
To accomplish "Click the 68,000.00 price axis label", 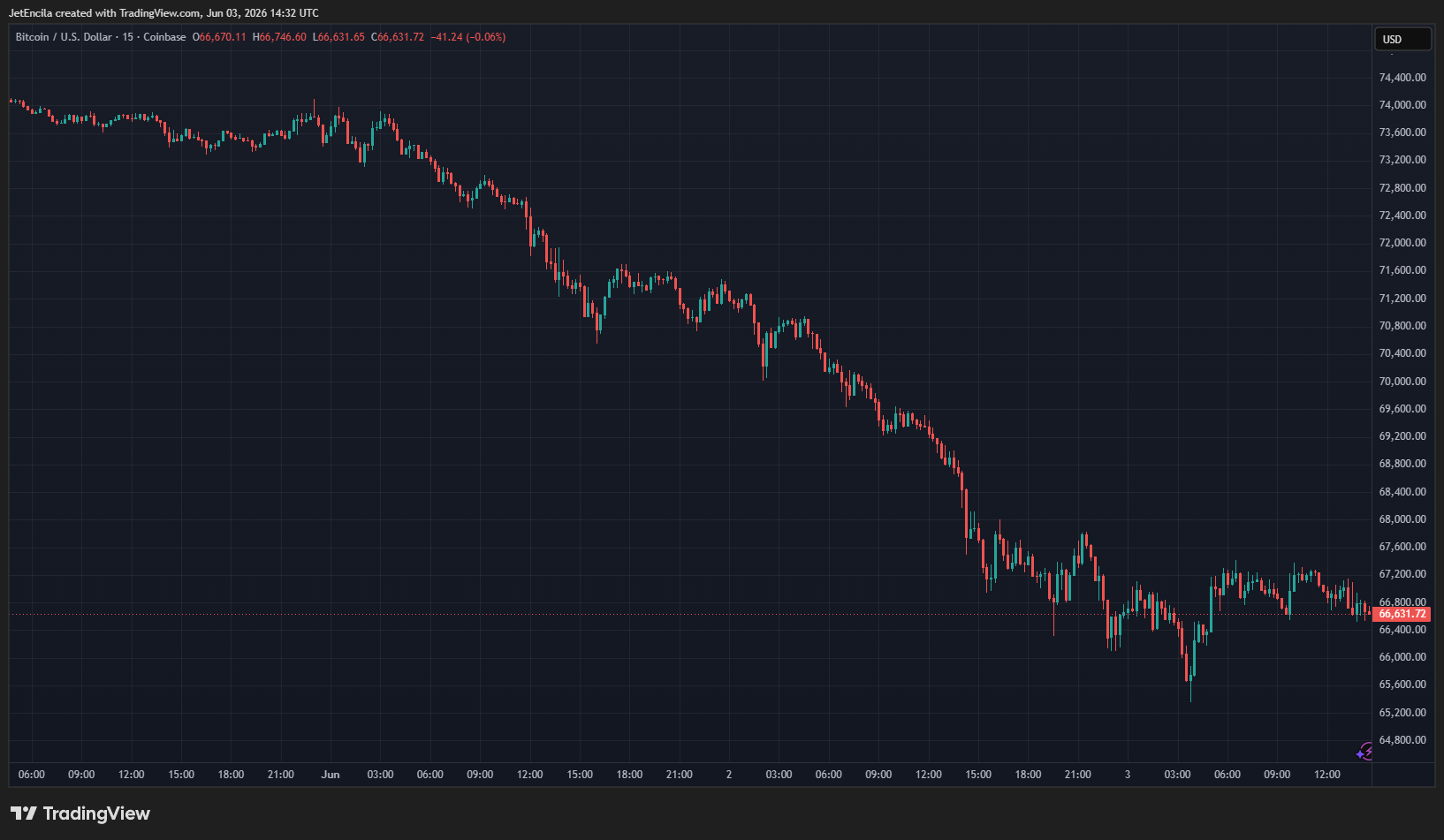I will (x=1402, y=519).
